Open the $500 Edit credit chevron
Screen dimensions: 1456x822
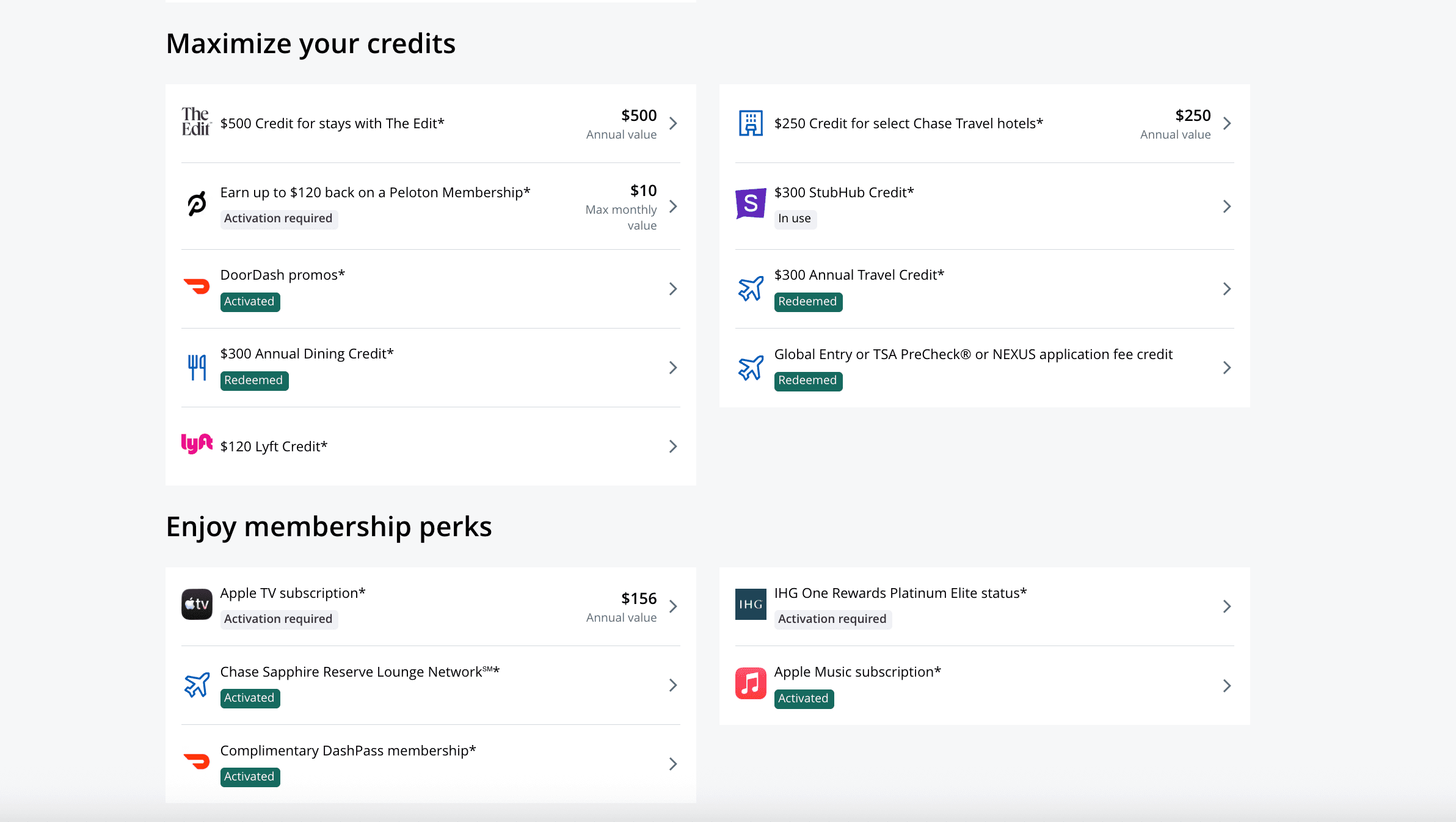pos(673,123)
